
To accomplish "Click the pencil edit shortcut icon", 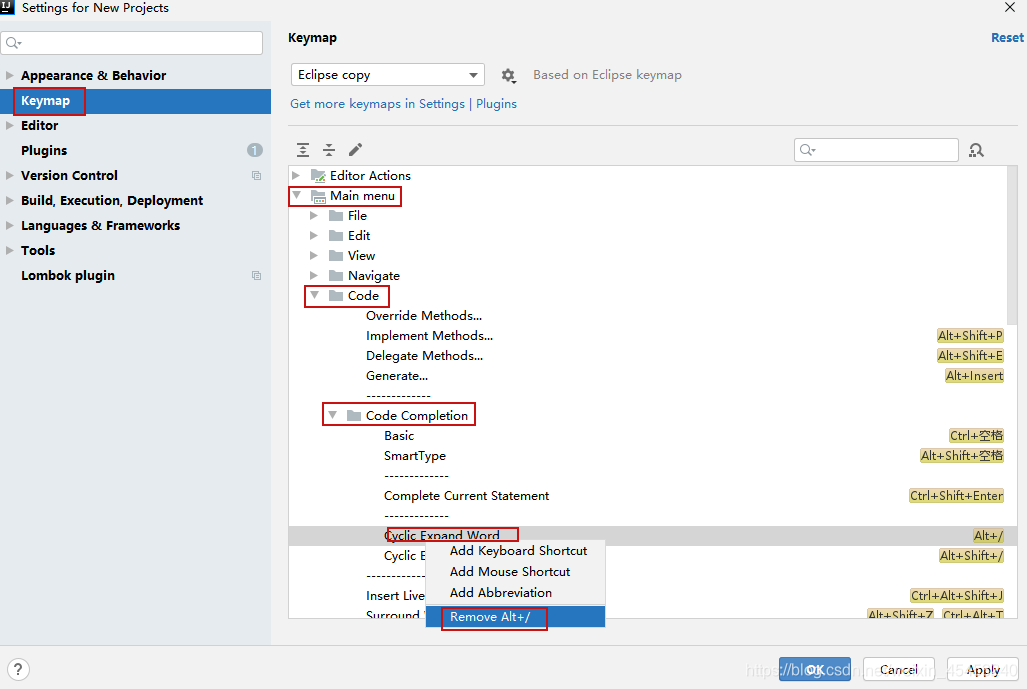I will click(x=355, y=150).
